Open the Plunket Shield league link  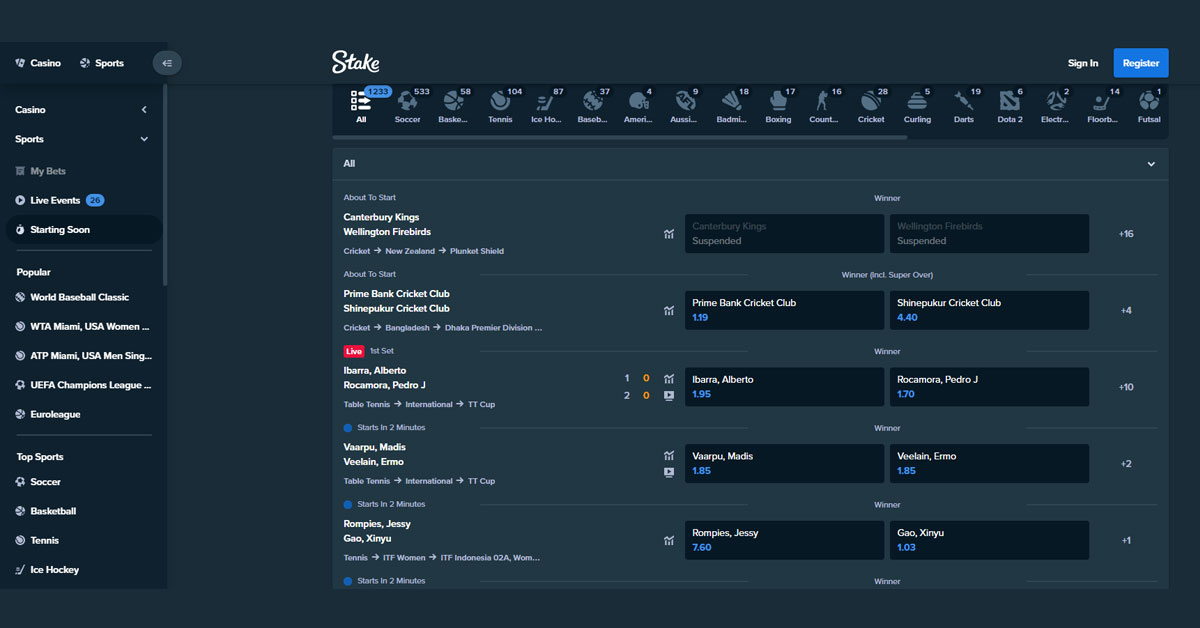coord(477,251)
